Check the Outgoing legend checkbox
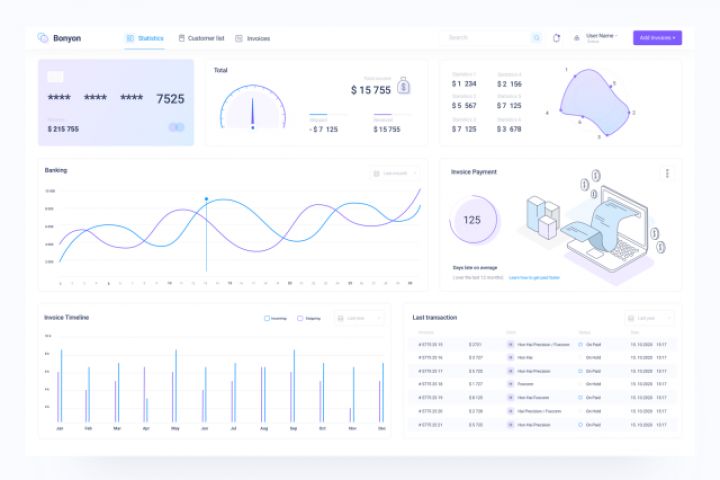 tap(300, 318)
